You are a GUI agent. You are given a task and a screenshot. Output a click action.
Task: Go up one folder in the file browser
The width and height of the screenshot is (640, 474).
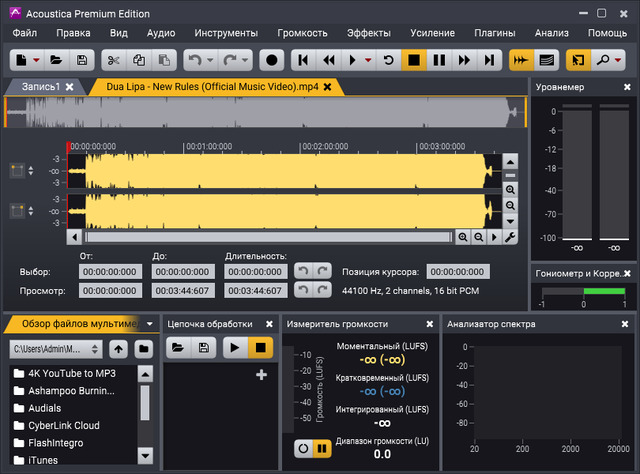(119, 348)
